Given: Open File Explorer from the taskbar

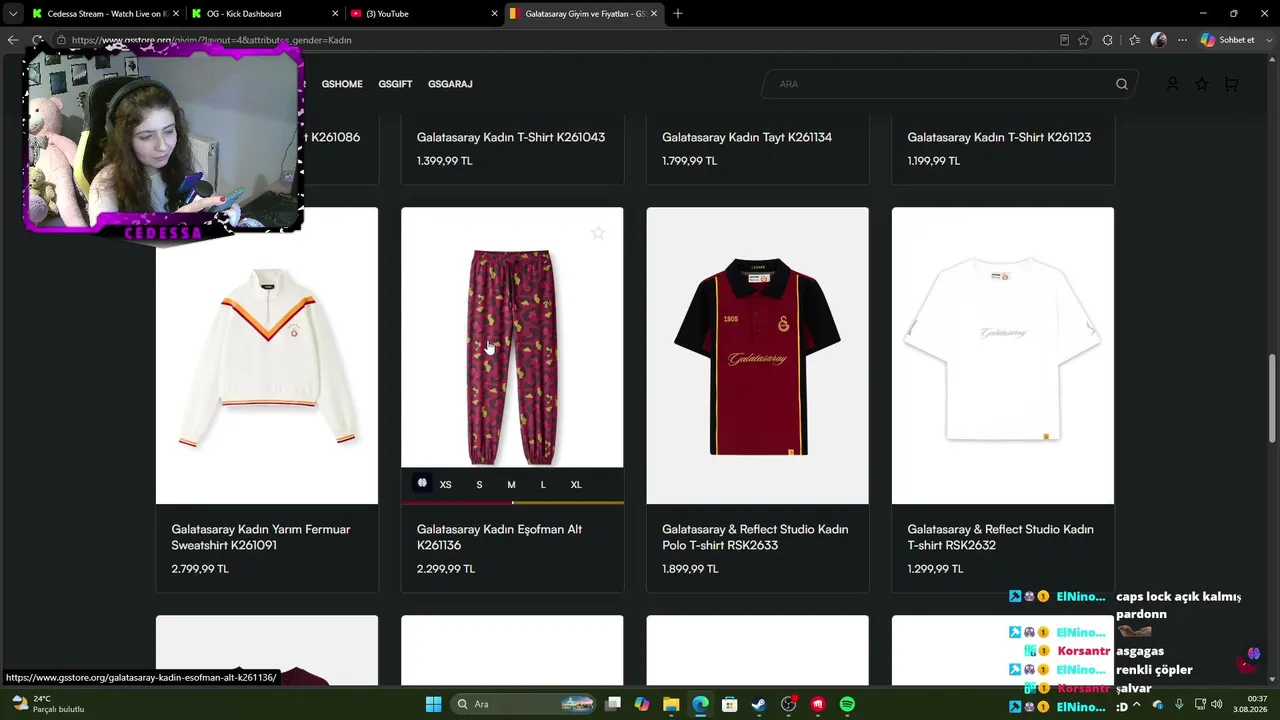Looking at the screenshot, I should pos(671,704).
